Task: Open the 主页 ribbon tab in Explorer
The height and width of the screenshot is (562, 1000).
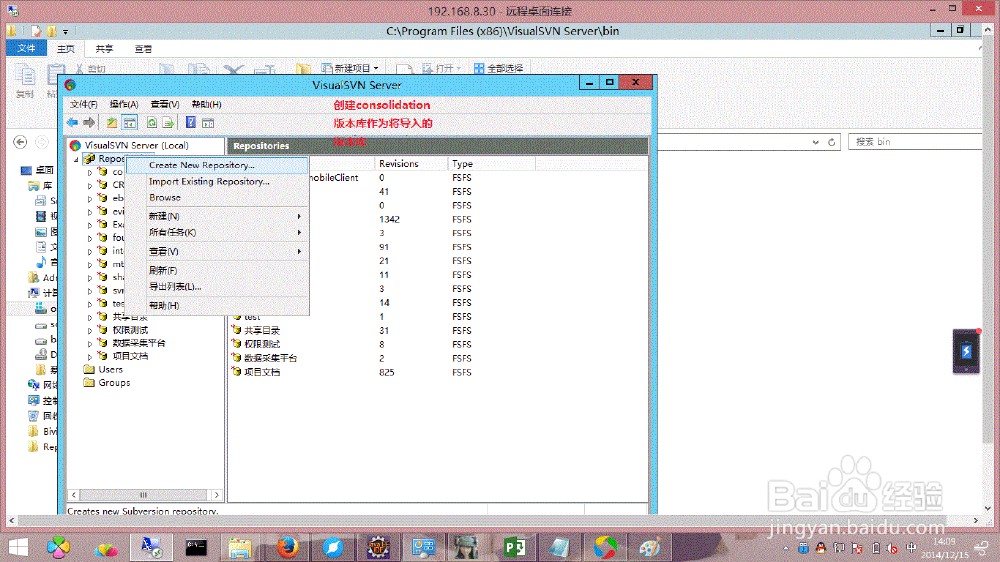Action: (65, 49)
